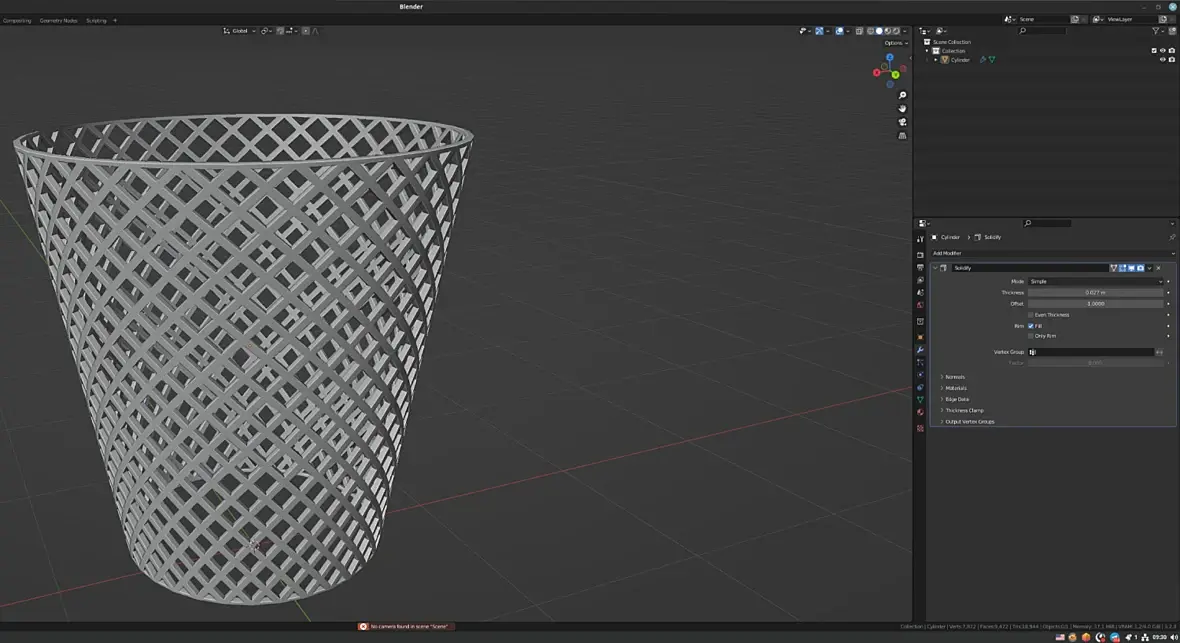Viewport: 1180px width, 643px height.
Task: Expand the Normals section
Action: tap(955, 377)
